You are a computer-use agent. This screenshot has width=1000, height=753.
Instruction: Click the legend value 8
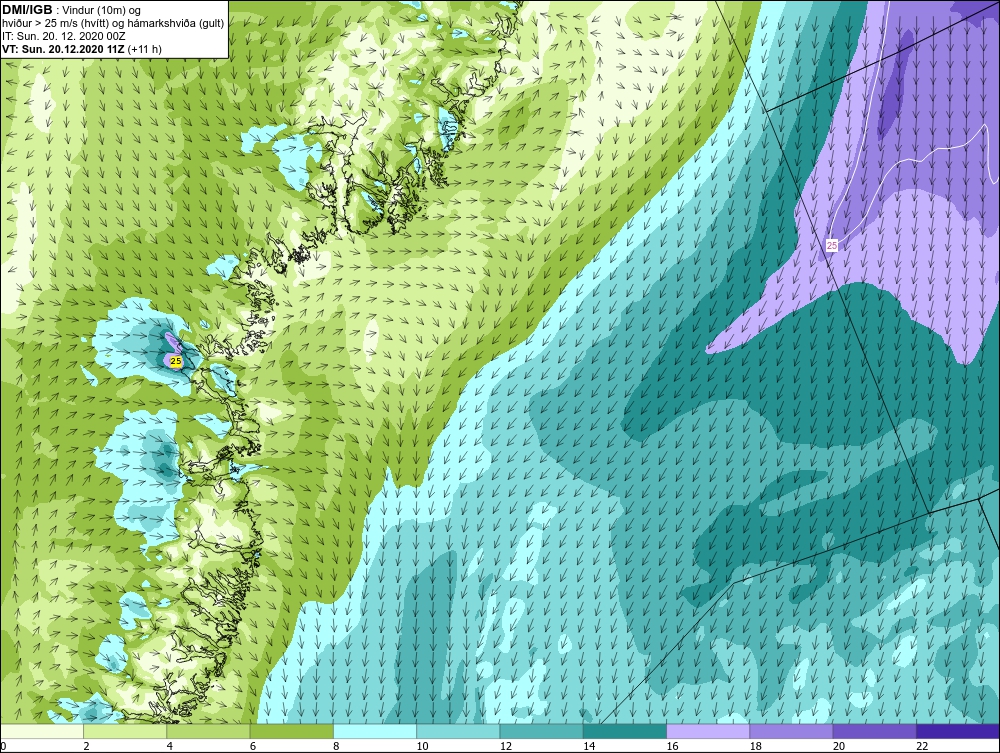click(336, 746)
